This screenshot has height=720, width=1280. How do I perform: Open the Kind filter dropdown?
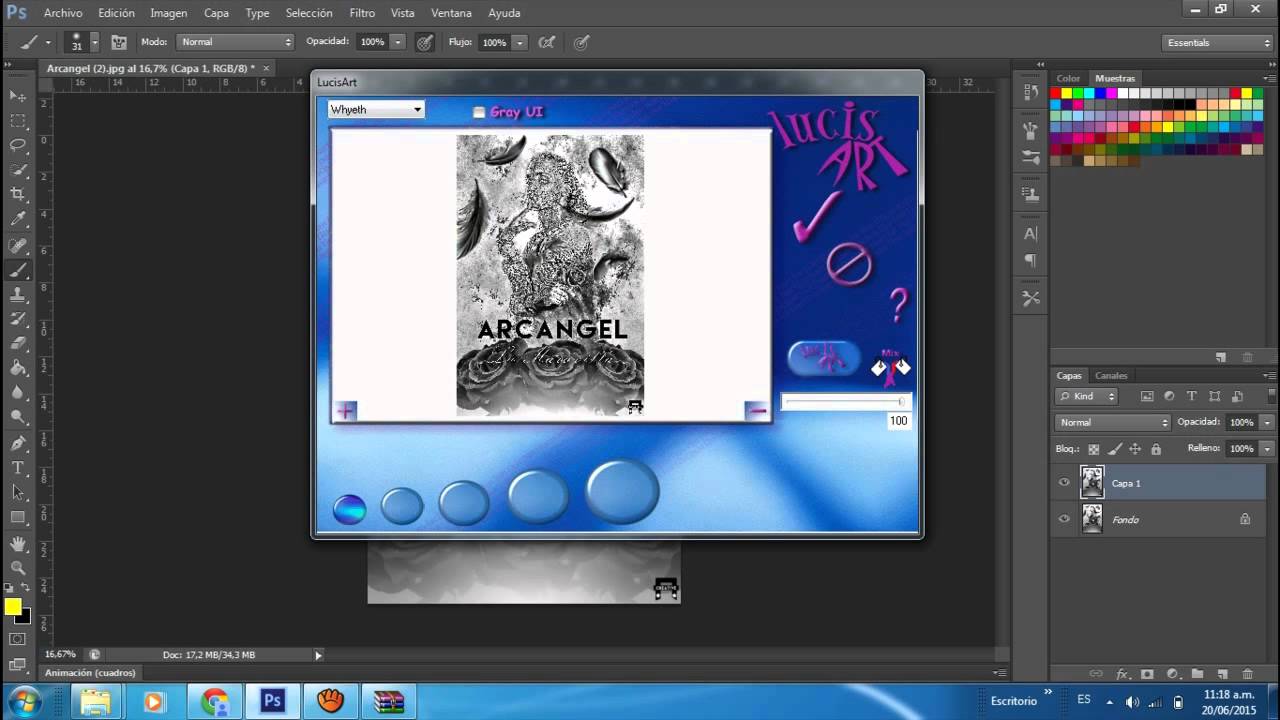tap(1088, 396)
